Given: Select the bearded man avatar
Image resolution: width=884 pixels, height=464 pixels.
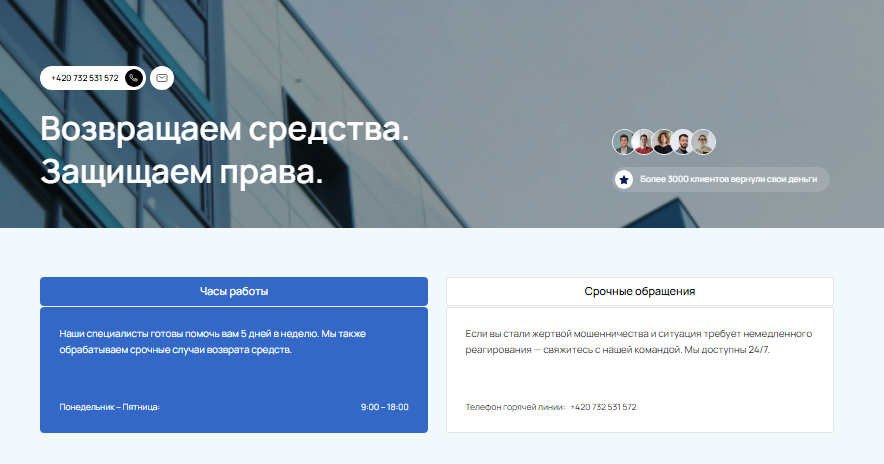Looking at the screenshot, I should click(x=683, y=142).
